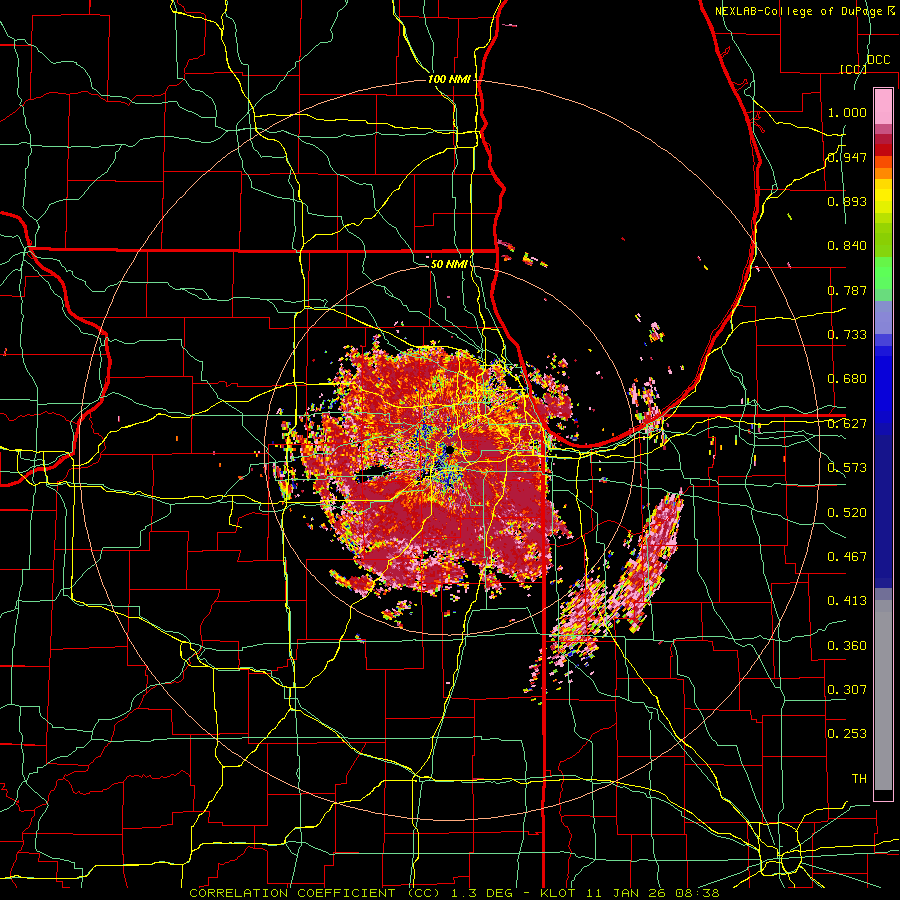Click the 0.840 scale value
Image resolution: width=900 pixels, height=900 pixels.
[847, 246]
